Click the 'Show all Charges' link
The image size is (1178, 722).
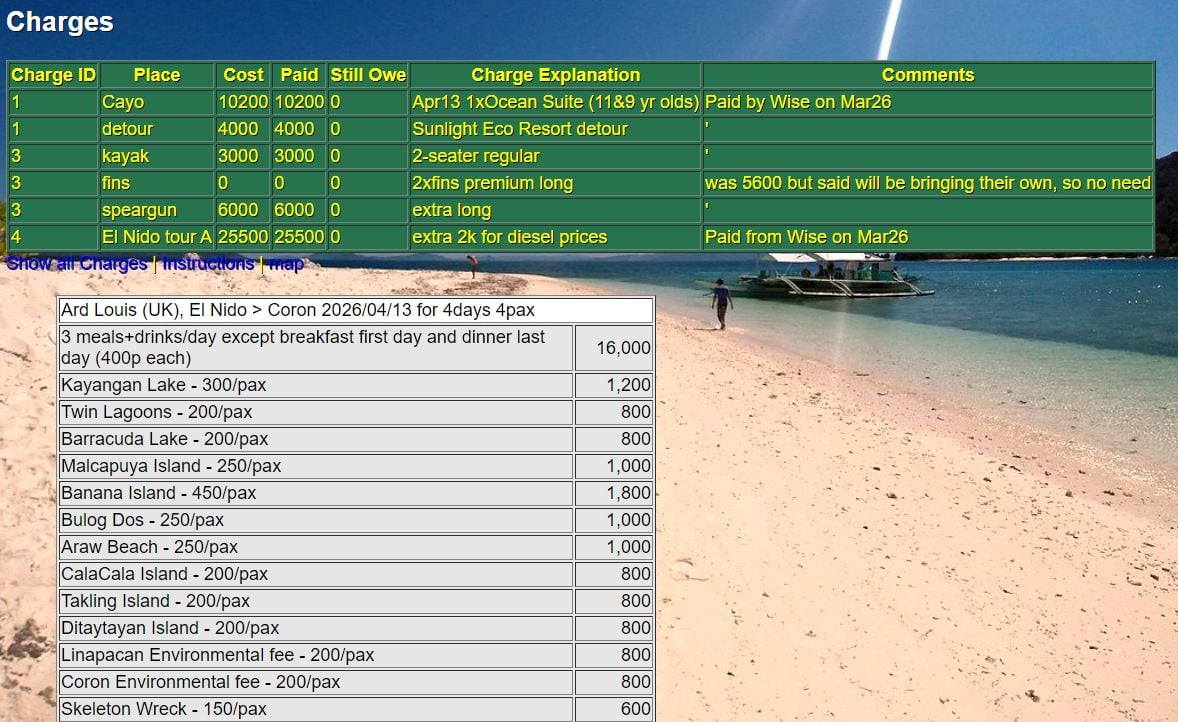tap(77, 264)
